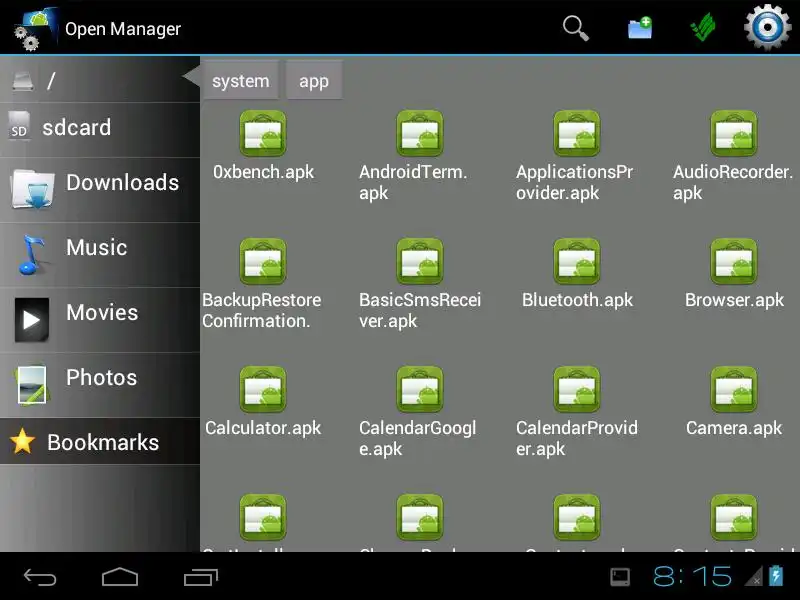The height and width of the screenshot is (600, 800).
Task: Open the AndroidTerm.apk package icon
Action: click(x=420, y=133)
